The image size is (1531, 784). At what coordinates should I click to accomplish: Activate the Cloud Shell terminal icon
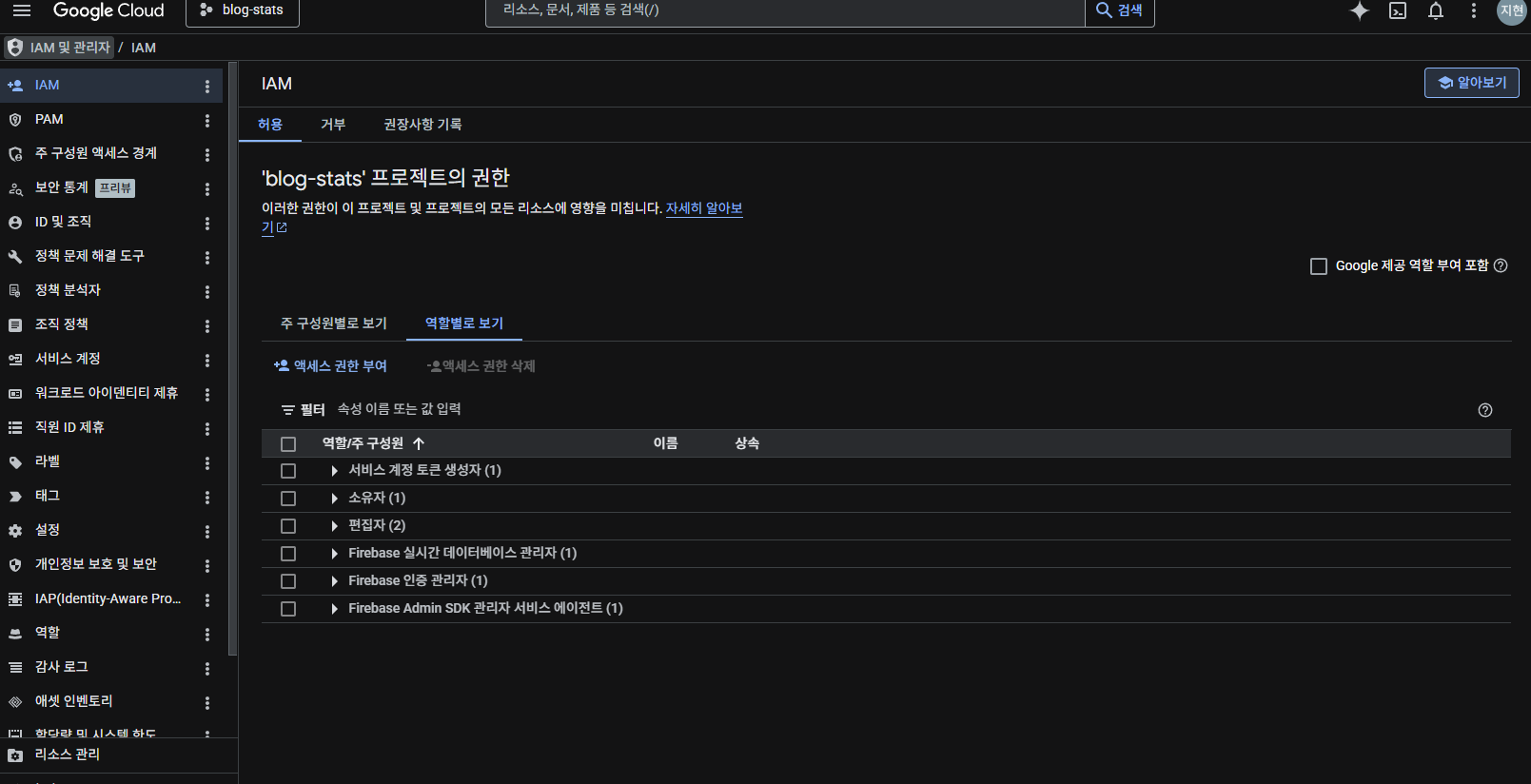click(1398, 10)
